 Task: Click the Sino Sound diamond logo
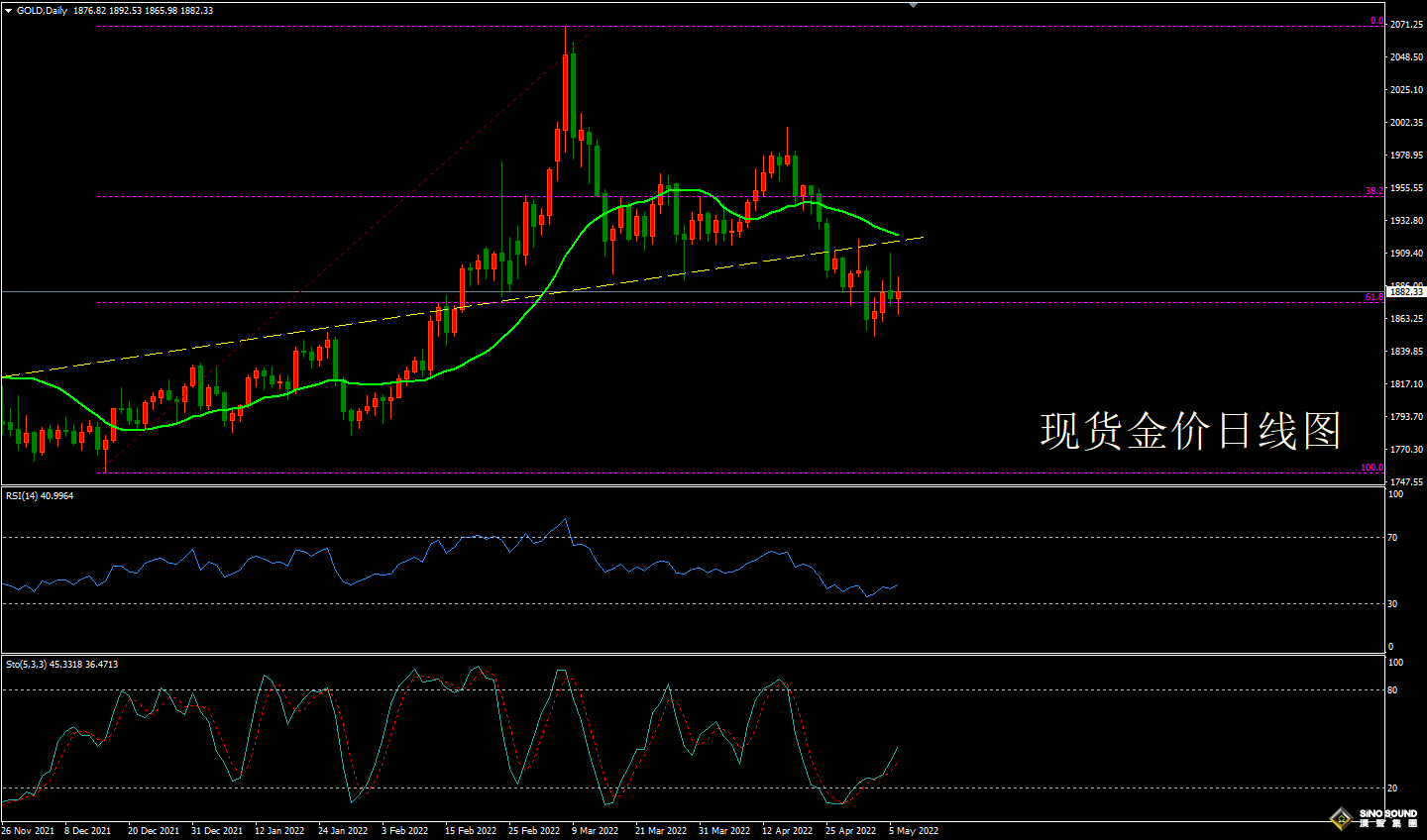click(1341, 818)
